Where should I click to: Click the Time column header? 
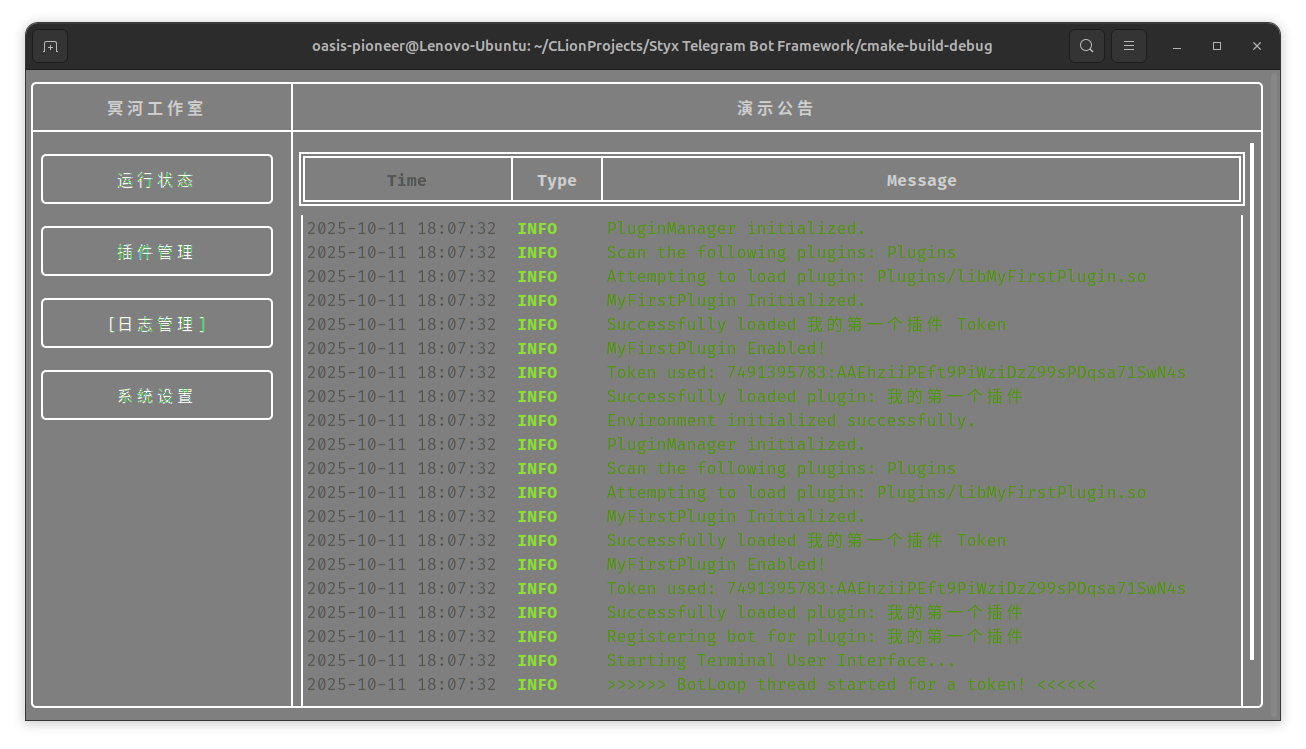tap(407, 180)
